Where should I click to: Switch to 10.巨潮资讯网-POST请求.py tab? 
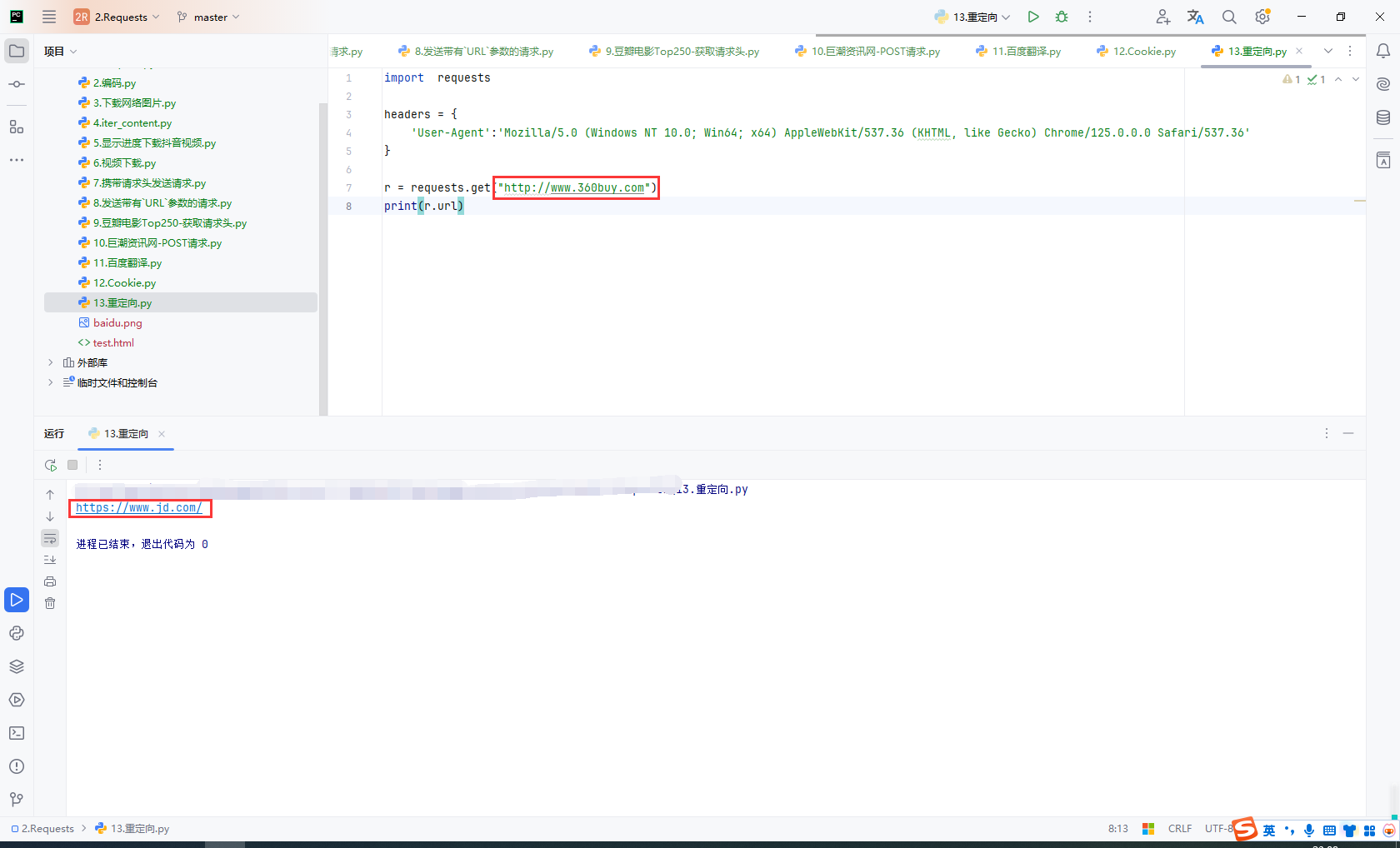(867, 51)
